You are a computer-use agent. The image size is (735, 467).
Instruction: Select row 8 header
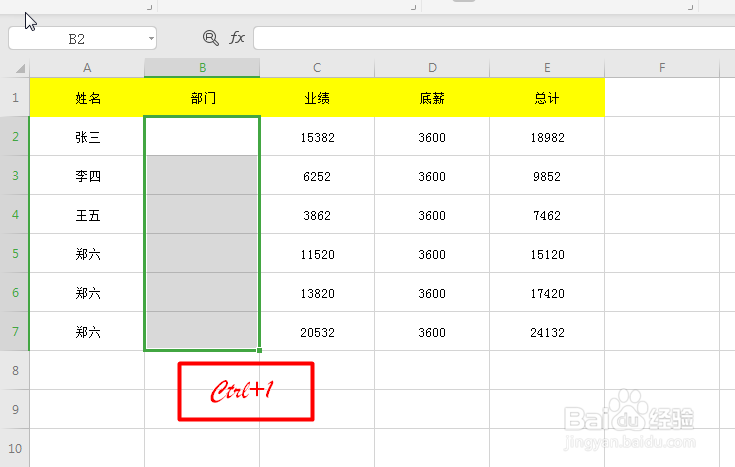[15, 370]
